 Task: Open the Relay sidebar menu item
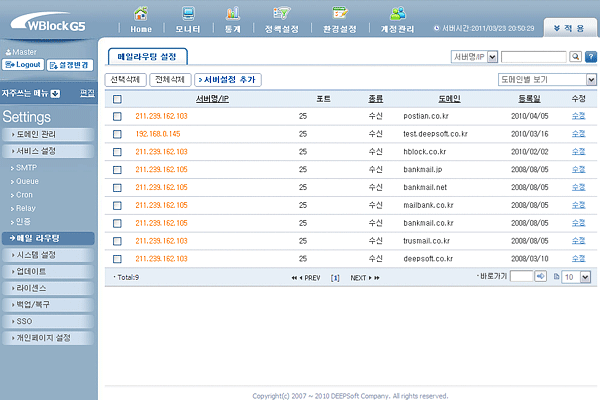pos(26,208)
